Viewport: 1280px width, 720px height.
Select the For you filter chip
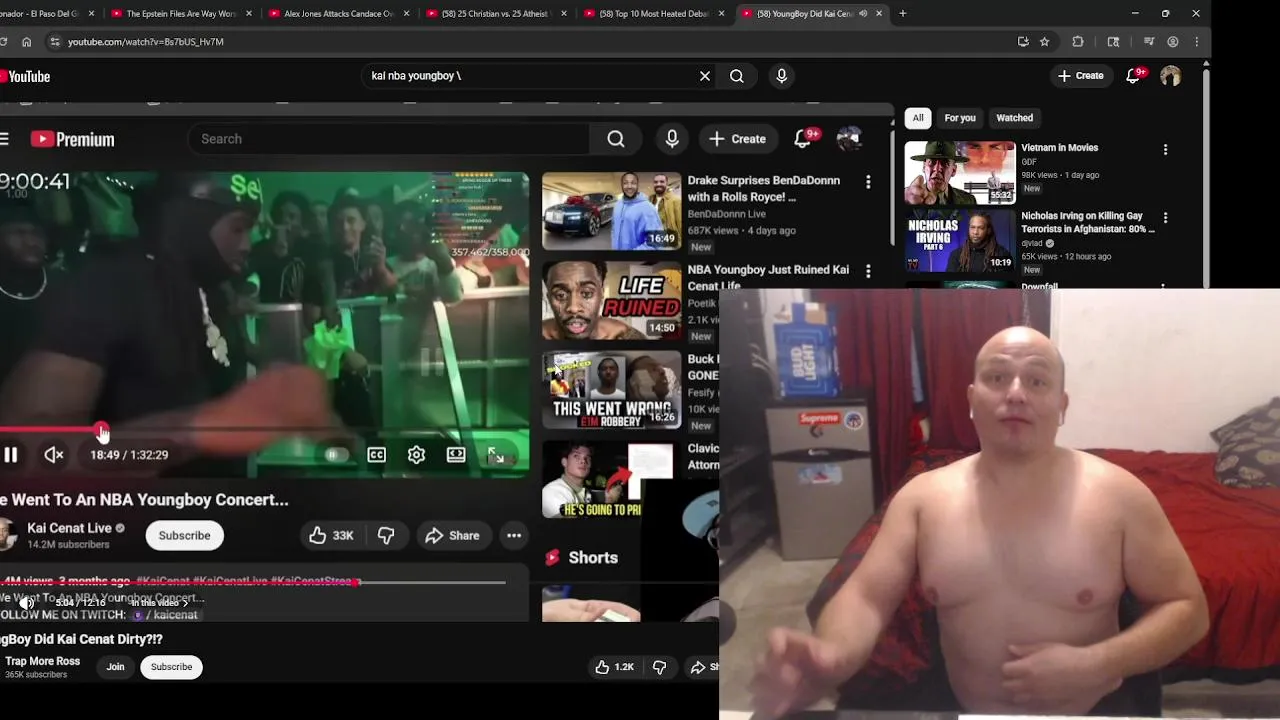[960, 118]
